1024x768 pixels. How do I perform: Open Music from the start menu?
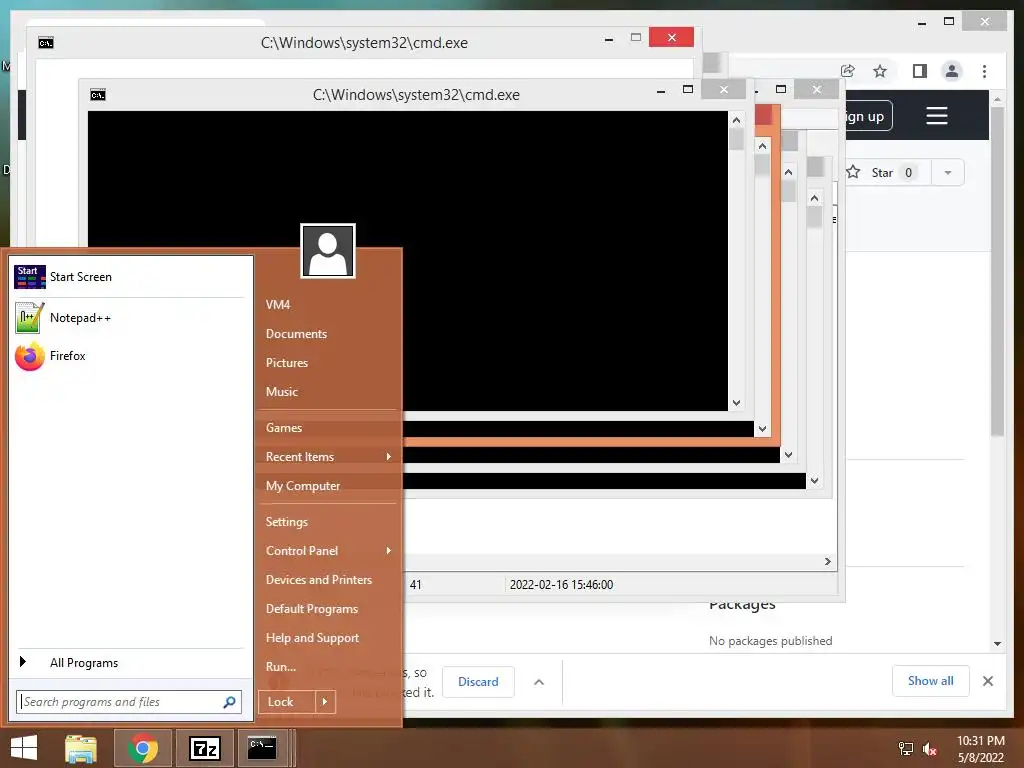click(281, 392)
